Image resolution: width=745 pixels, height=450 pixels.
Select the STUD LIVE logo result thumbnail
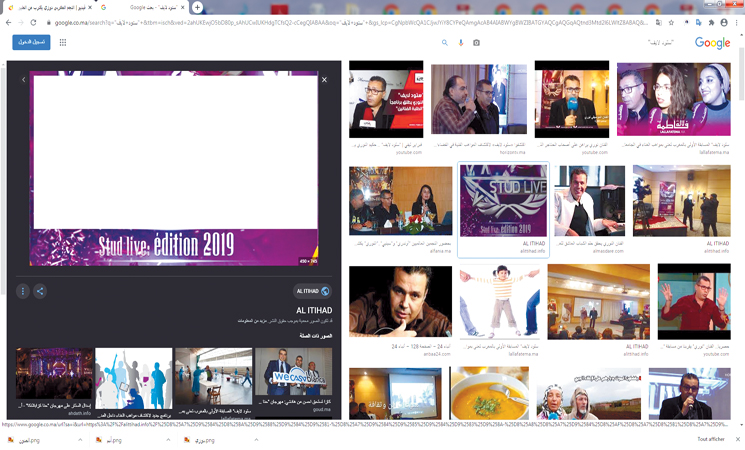tap(503, 200)
